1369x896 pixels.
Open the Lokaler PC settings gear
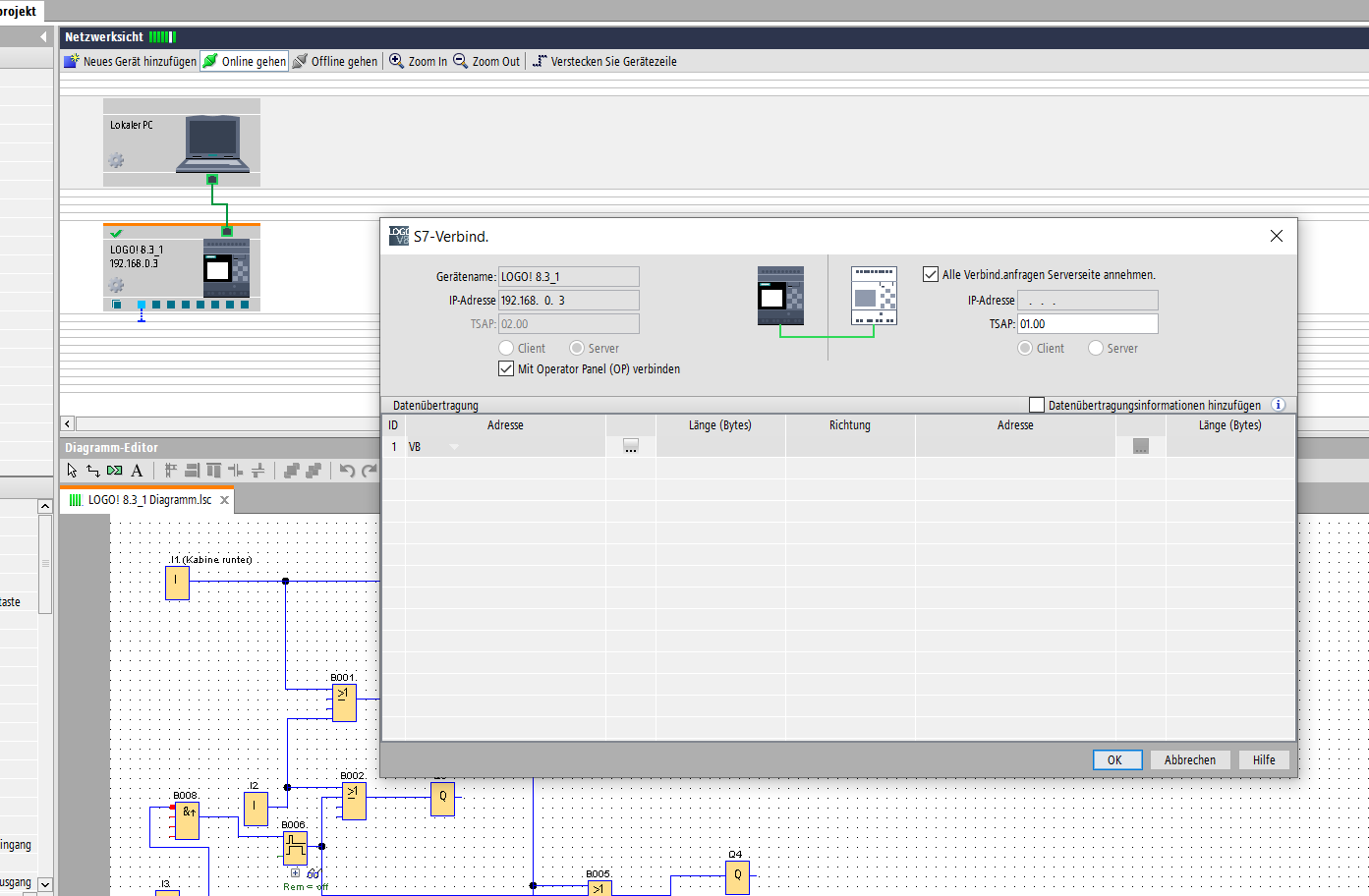[116, 160]
